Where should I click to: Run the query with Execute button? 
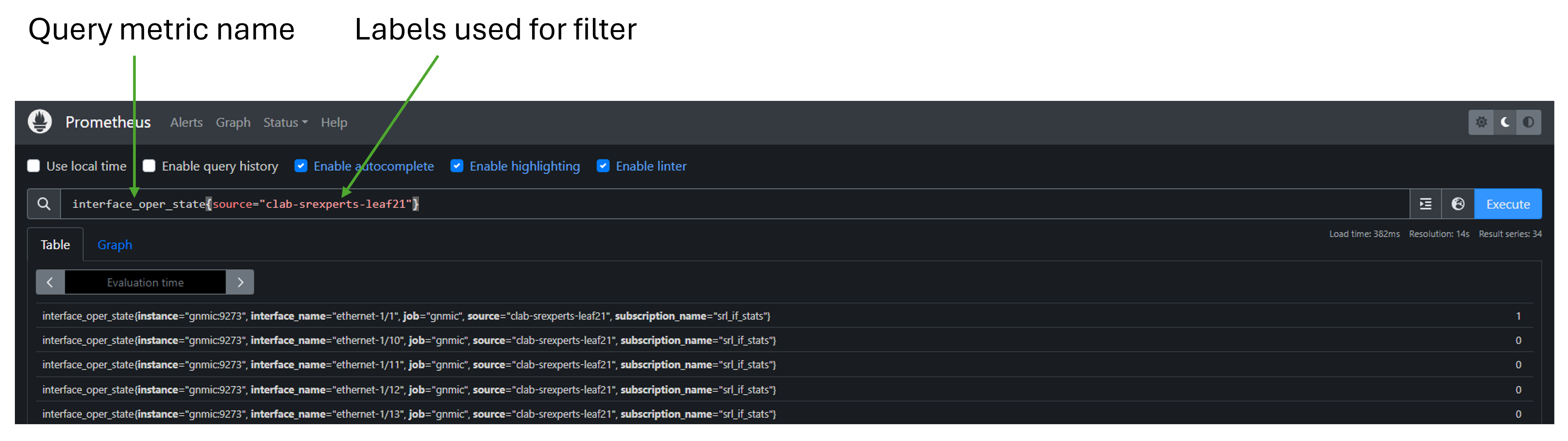click(1508, 204)
